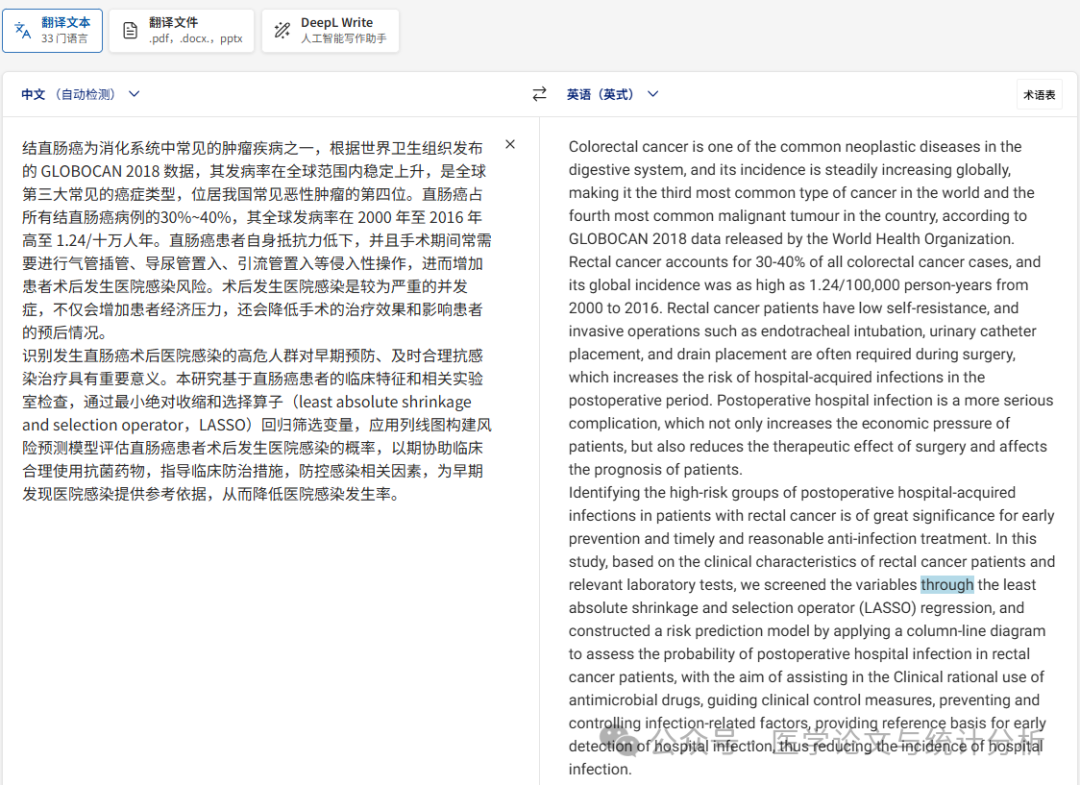The width and height of the screenshot is (1080, 785).
Task: Switch to the DeepL Write tab
Action: point(330,30)
